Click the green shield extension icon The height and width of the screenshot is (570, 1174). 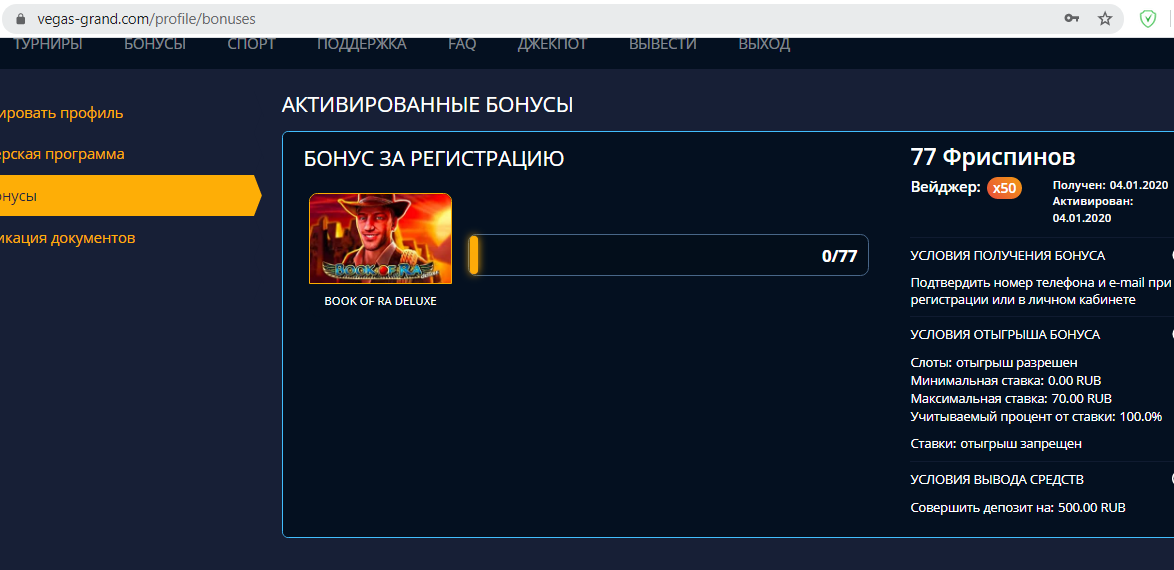point(1148,19)
